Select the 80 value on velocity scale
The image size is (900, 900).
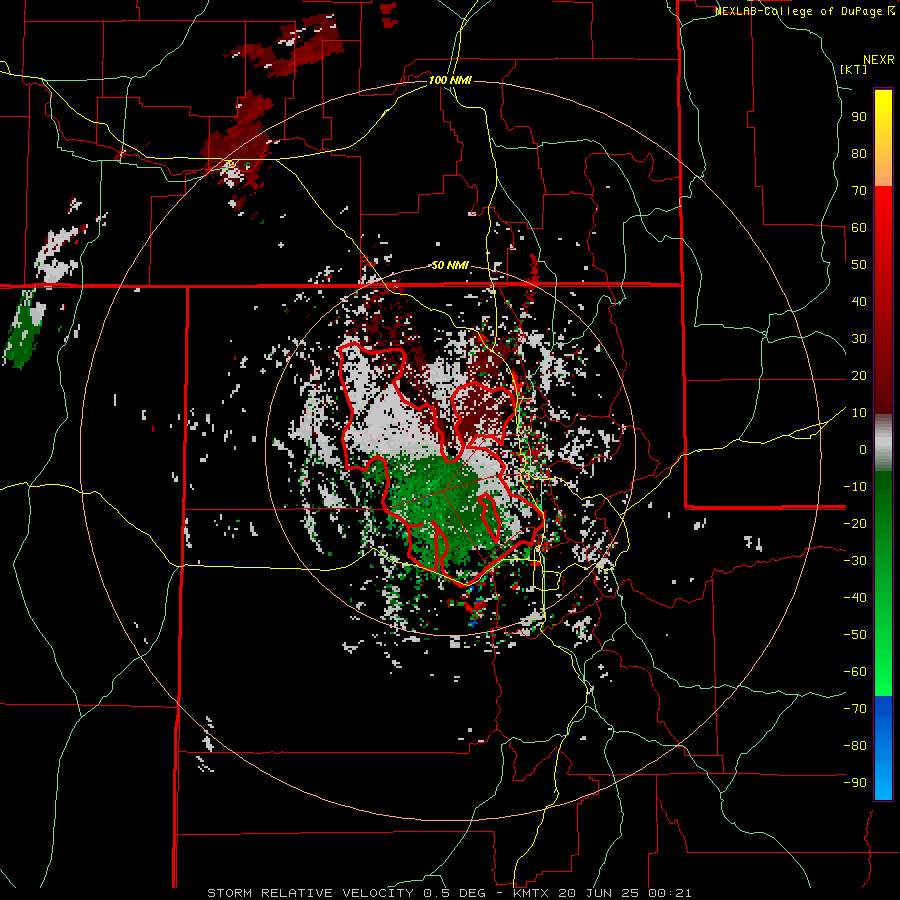click(859, 154)
